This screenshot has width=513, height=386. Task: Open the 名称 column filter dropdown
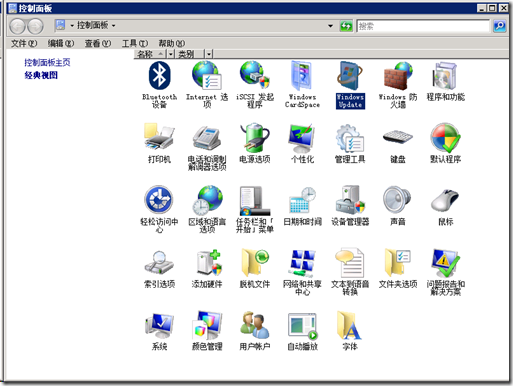click(x=171, y=54)
